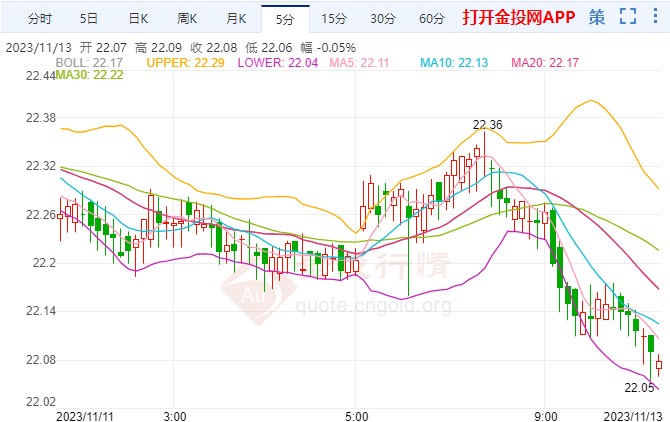Click the 22.05 low price annotation

pos(639,388)
